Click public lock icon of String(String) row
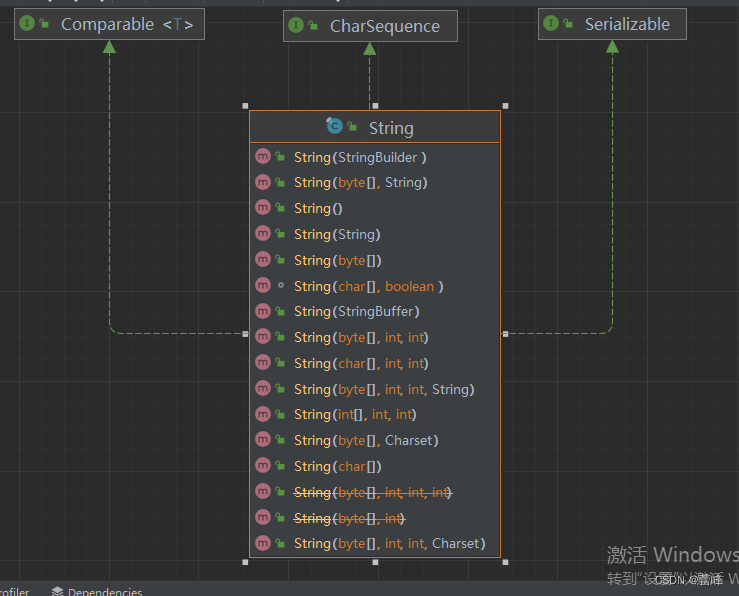The width and height of the screenshot is (739, 596). [280, 233]
